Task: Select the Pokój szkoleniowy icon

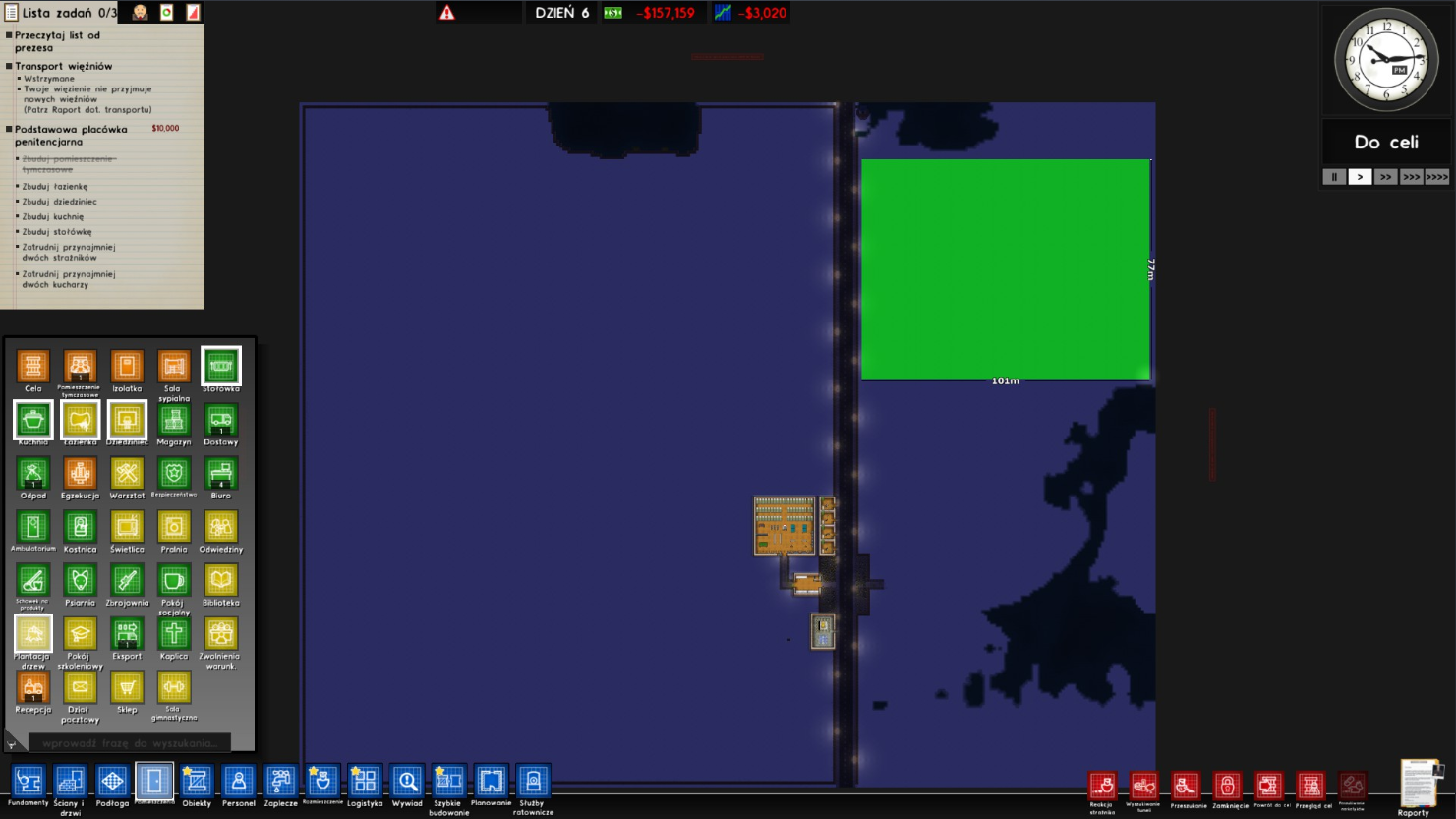Action: pyautogui.click(x=80, y=633)
